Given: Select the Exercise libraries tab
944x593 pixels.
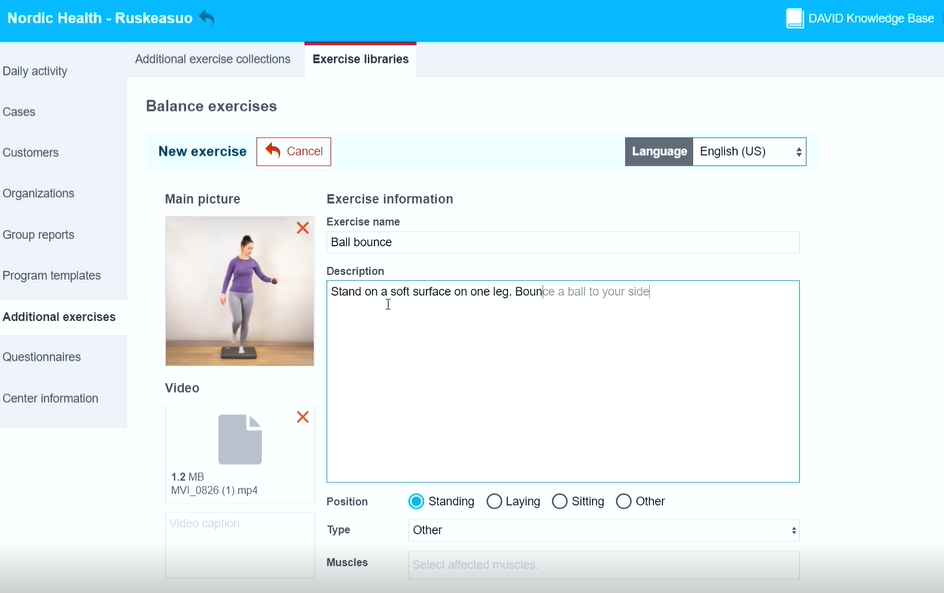Looking at the screenshot, I should click(x=360, y=59).
